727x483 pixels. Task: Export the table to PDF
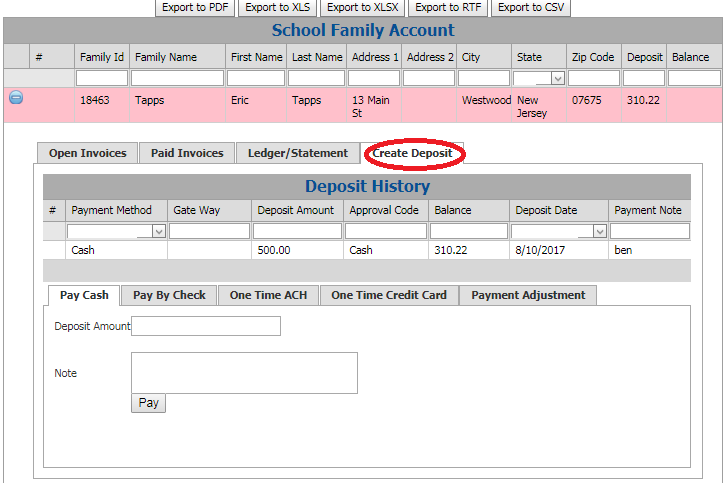[x=195, y=7]
